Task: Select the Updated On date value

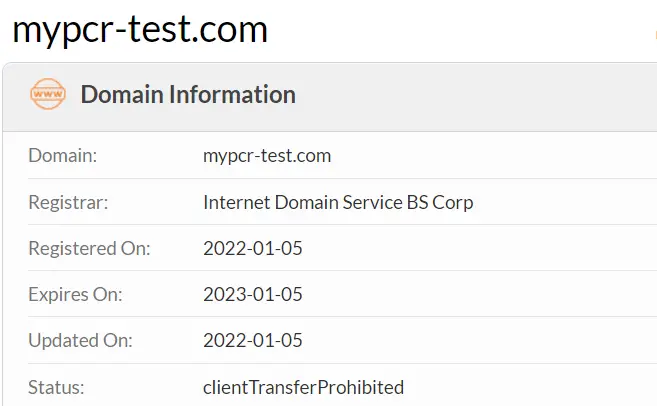Action: pos(253,340)
